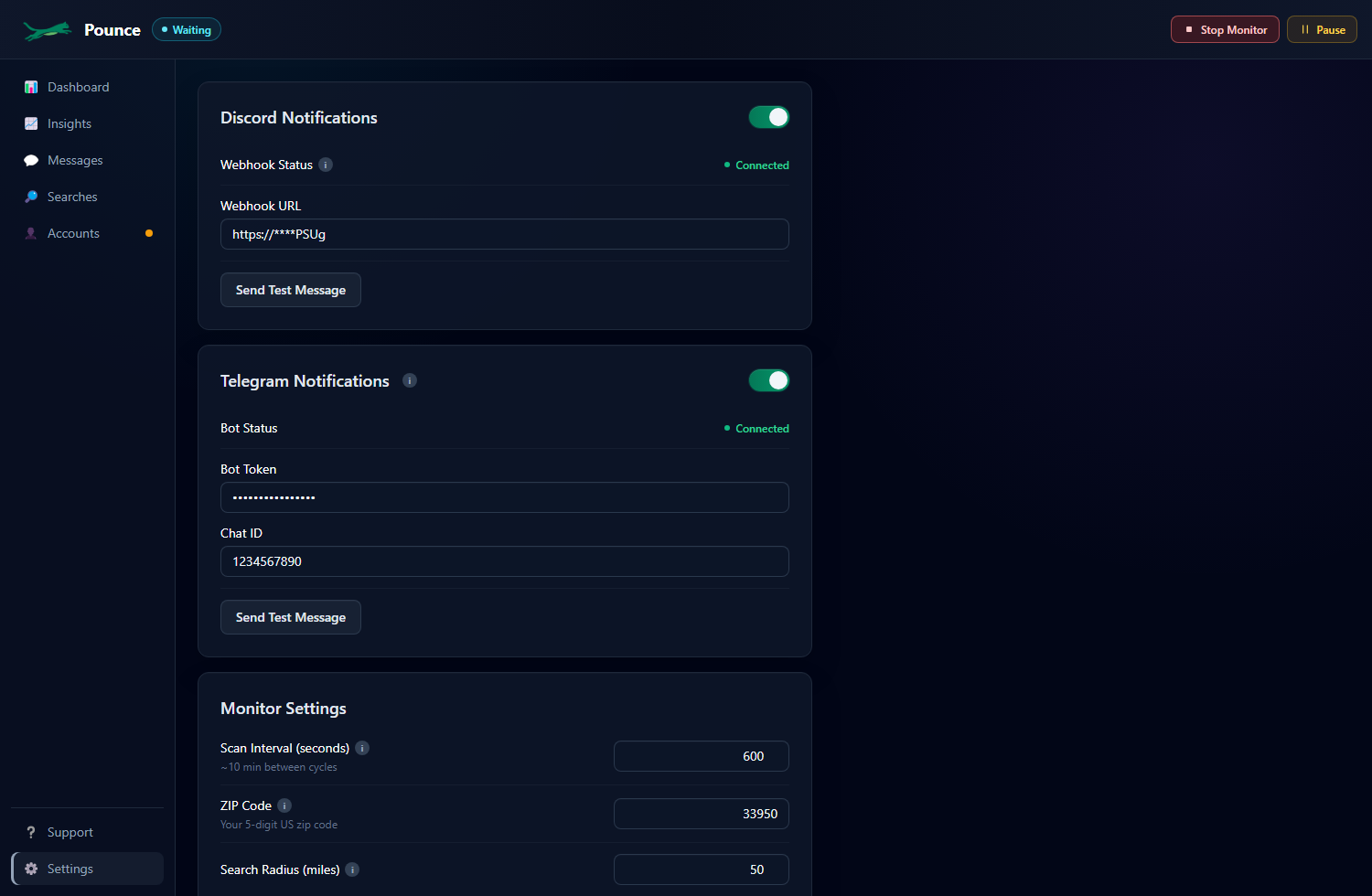
Task: Click the Waiting status badge
Action: tap(187, 29)
